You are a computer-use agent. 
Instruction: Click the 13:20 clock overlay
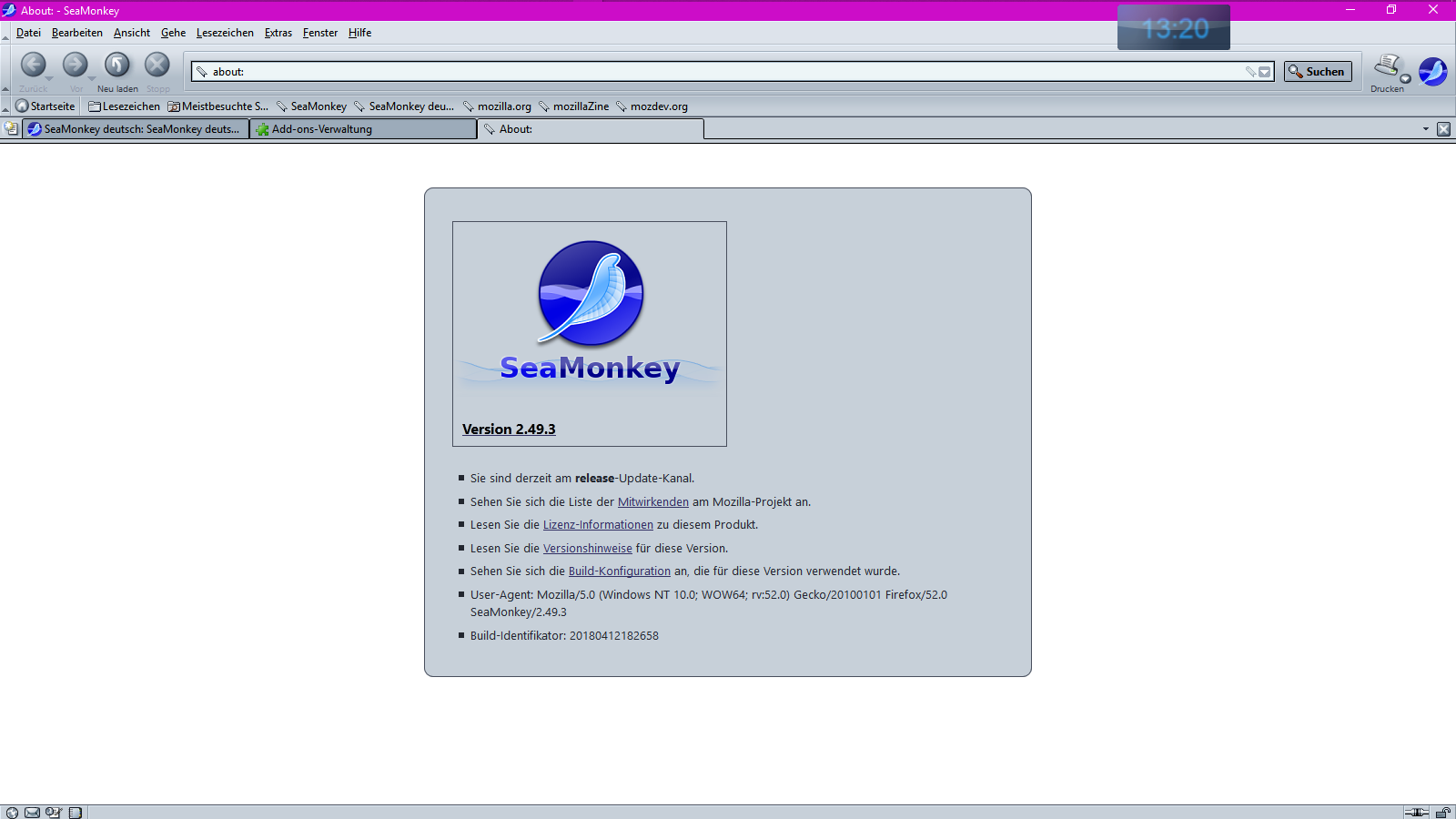1174,28
